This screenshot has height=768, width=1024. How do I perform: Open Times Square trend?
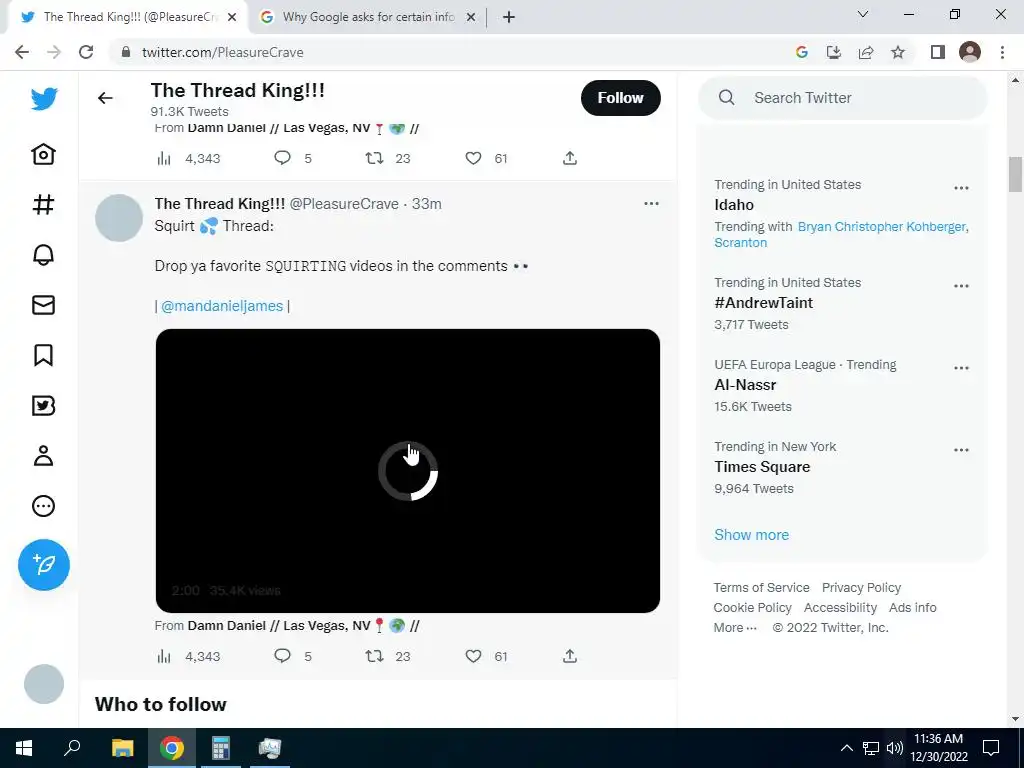click(762, 467)
